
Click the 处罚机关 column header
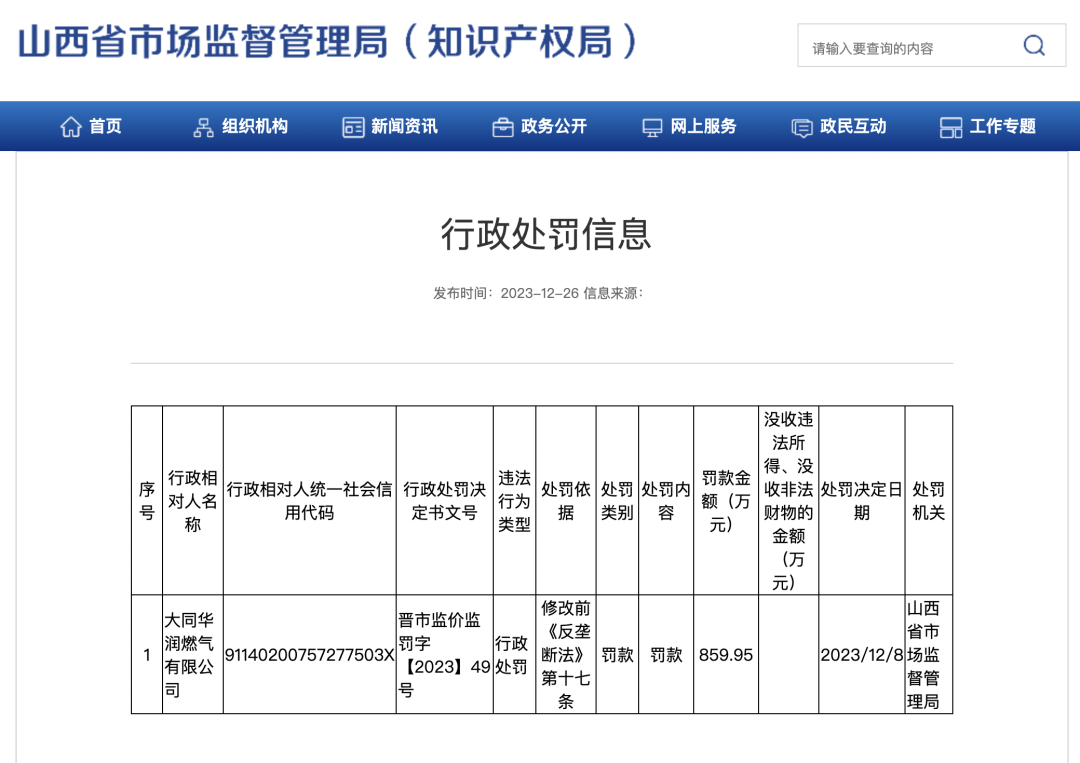928,501
